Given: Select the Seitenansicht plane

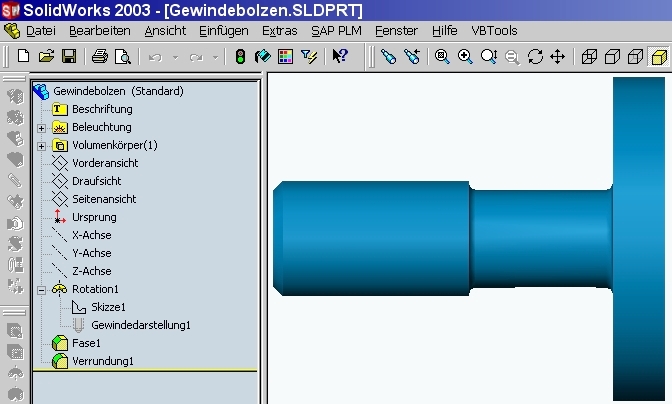Looking at the screenshot, I should click(104, 199).
